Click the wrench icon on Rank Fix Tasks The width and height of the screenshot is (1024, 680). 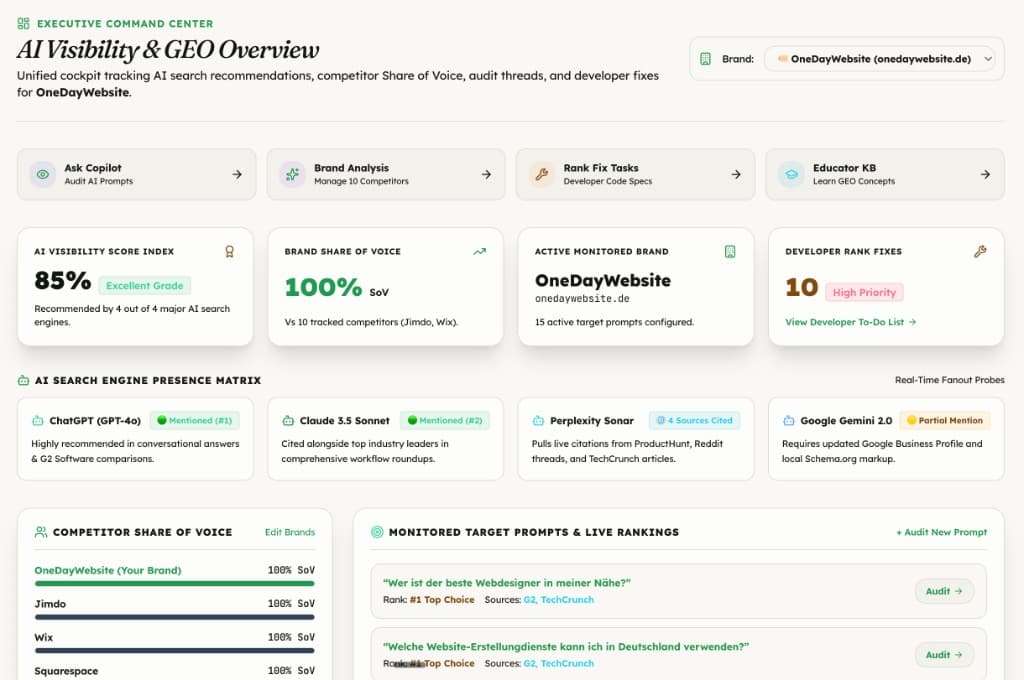coord(542,174)
